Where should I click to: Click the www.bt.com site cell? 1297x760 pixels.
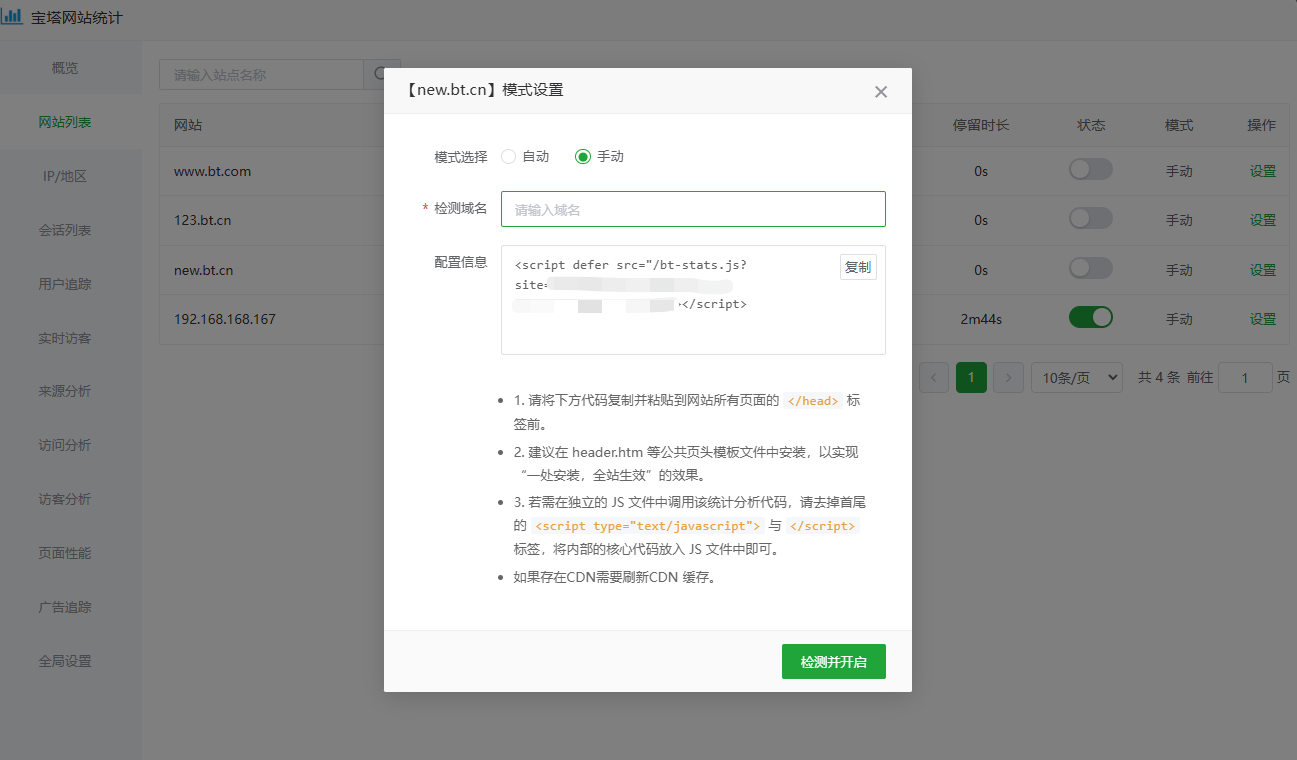[x=212, y=171]
